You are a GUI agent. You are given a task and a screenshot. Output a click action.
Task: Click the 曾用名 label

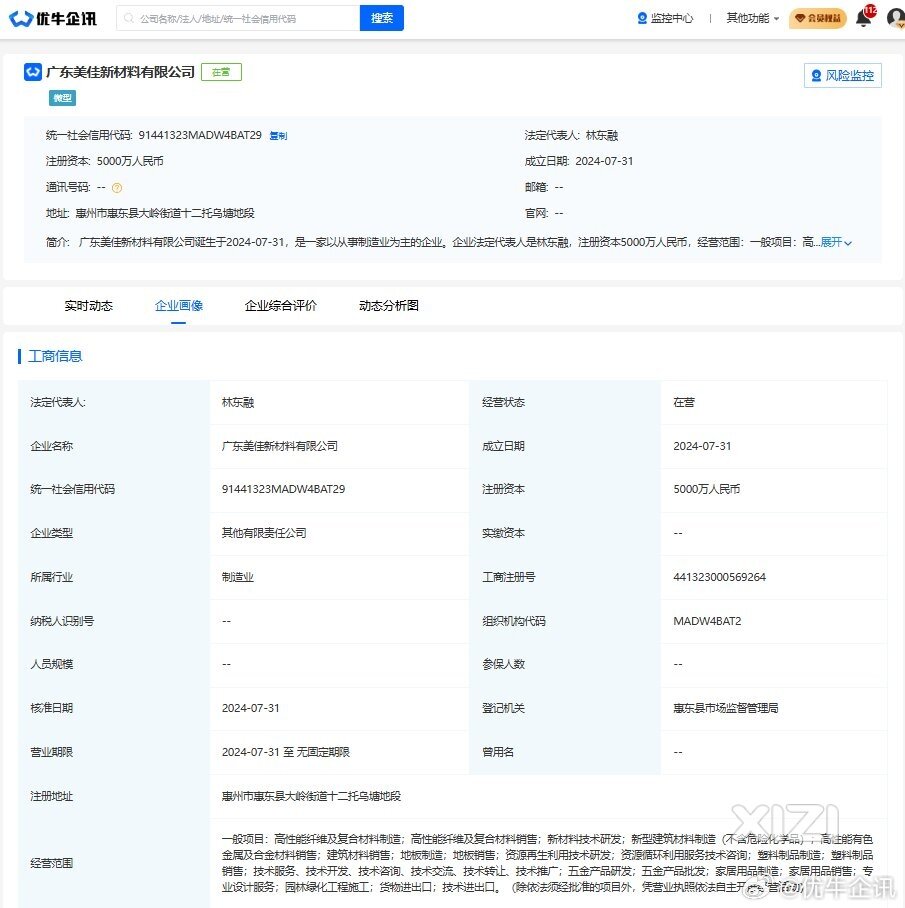point(498,752)
